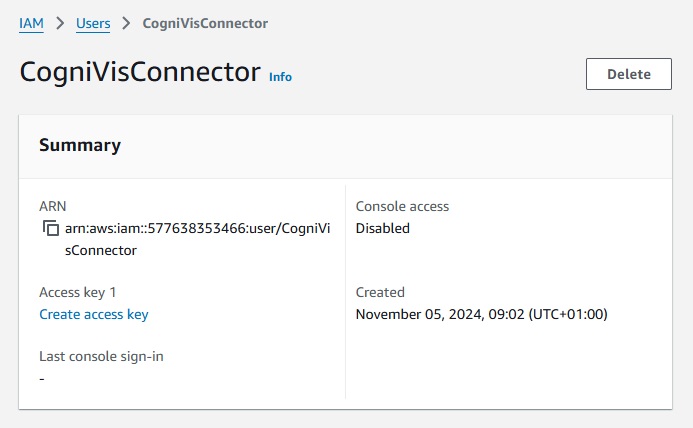Viewport: 693px width, 428px height.
Task: Click the Disabled console access status
Action: coord(382,228)
